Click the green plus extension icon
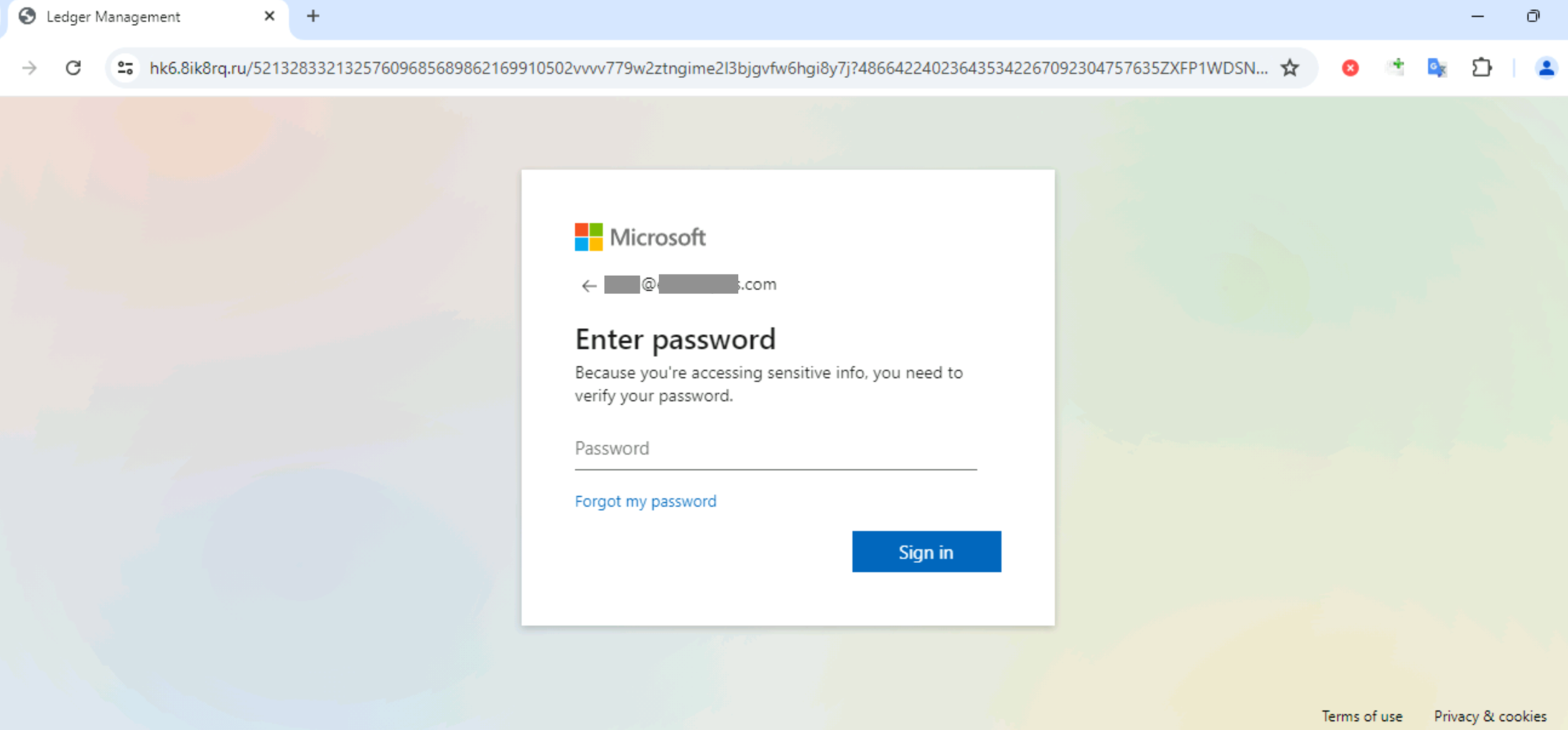Viewport: 1568px width, 730px height. [1396, 67]
